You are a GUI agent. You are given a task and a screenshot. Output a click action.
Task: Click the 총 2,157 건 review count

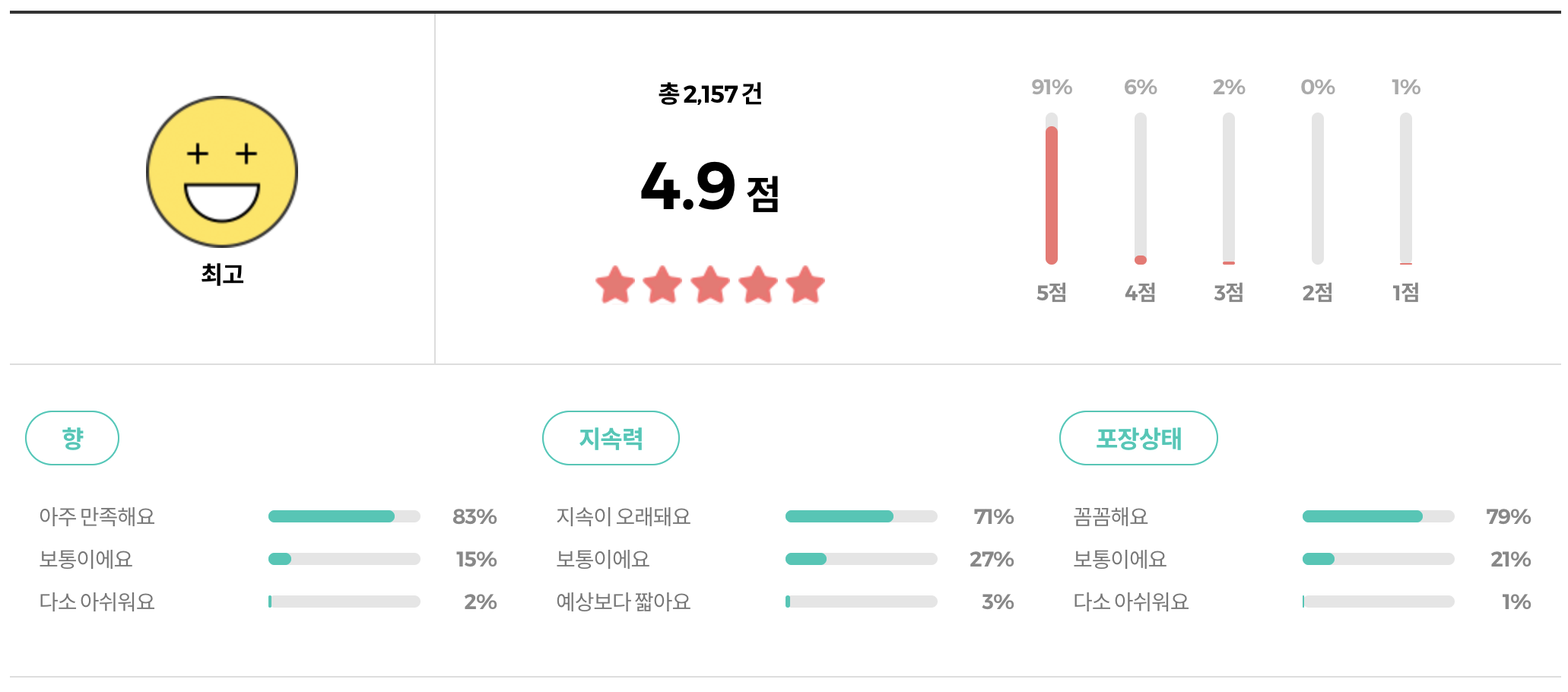[709, 91]
